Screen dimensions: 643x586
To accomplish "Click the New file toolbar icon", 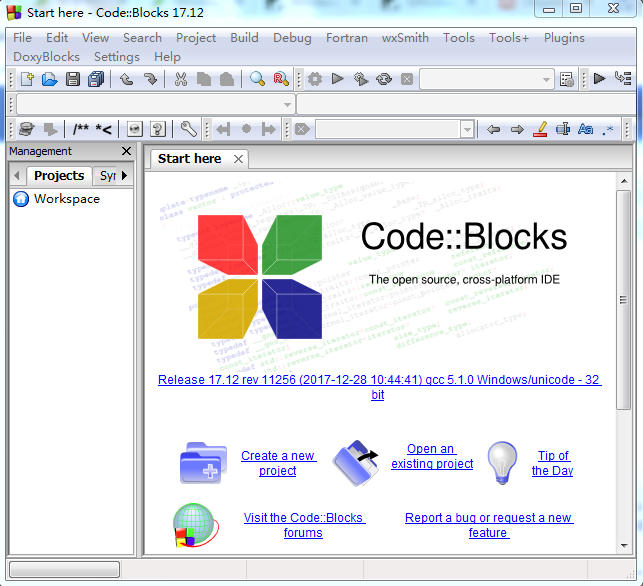I will click(x=28, y=79).
